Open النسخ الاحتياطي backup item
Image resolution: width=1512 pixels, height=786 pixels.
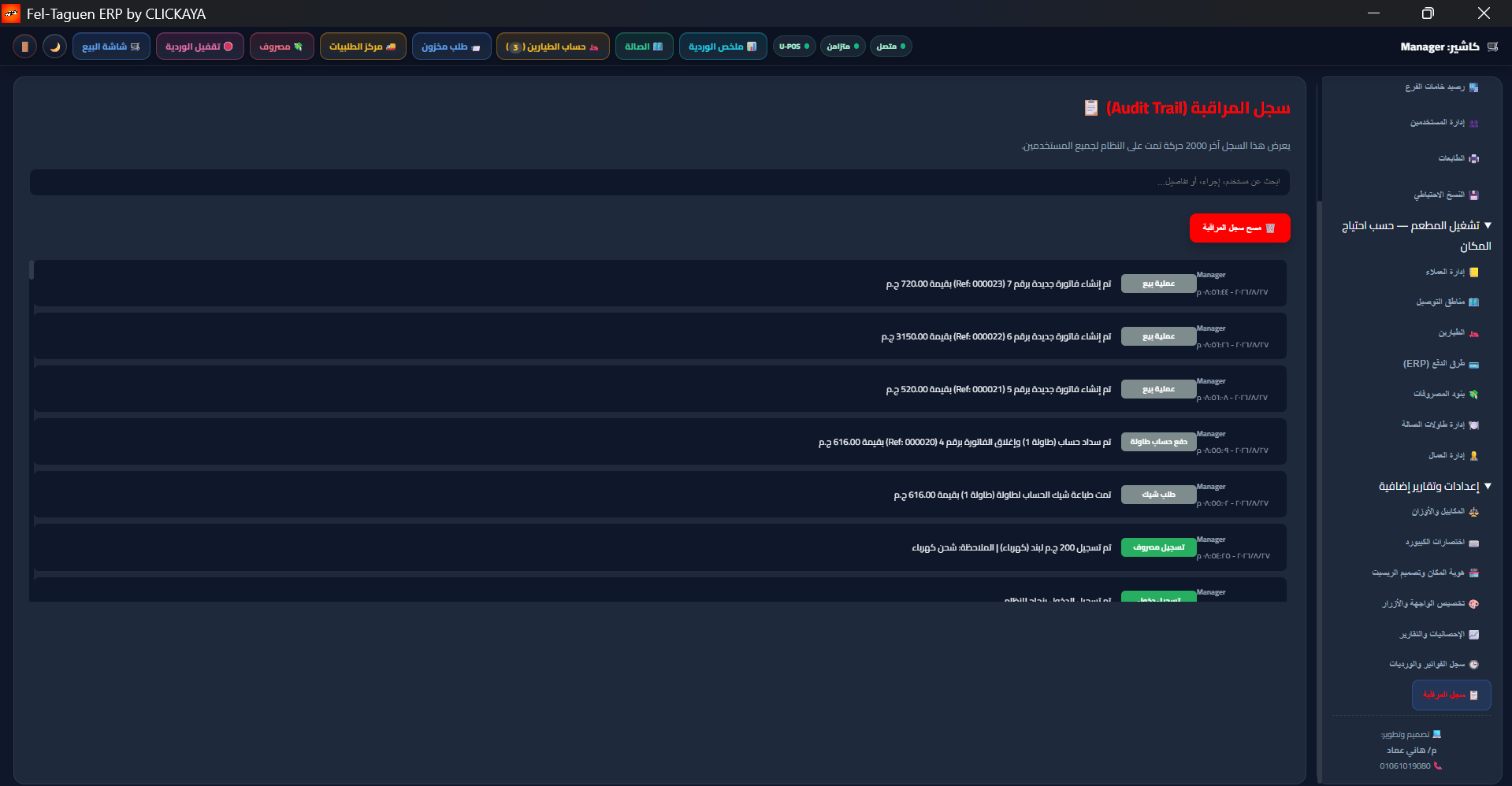coord(1446,195)
